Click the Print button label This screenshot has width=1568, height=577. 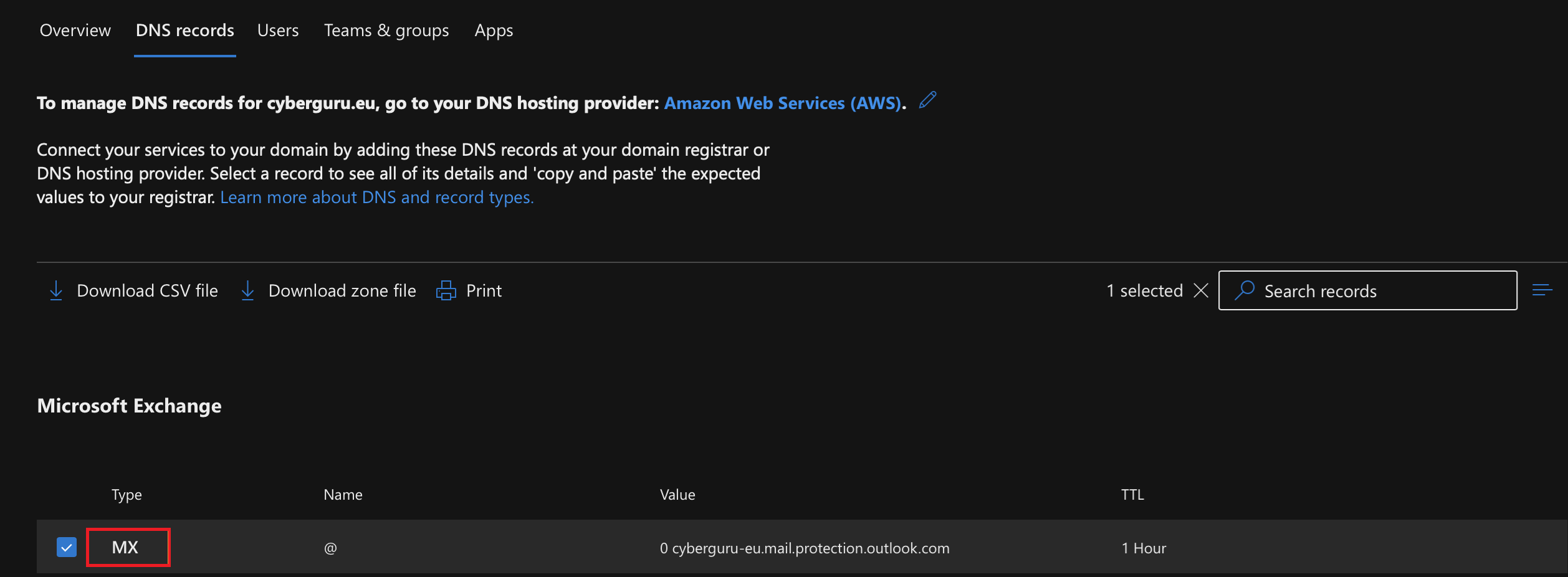pyautogui.click(x=484, y=291)
